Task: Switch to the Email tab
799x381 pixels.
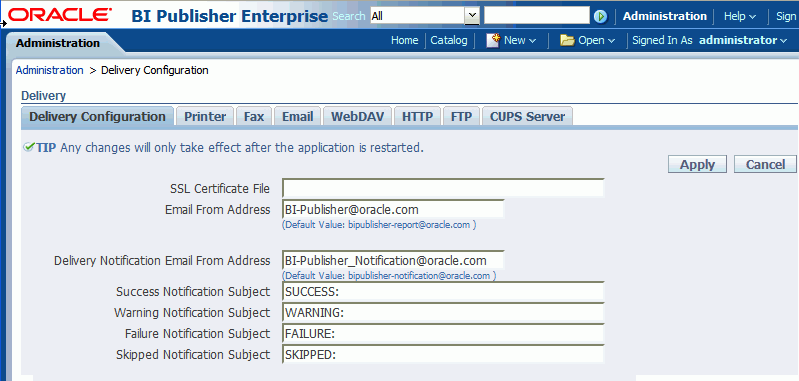Action: coord(298,117)
